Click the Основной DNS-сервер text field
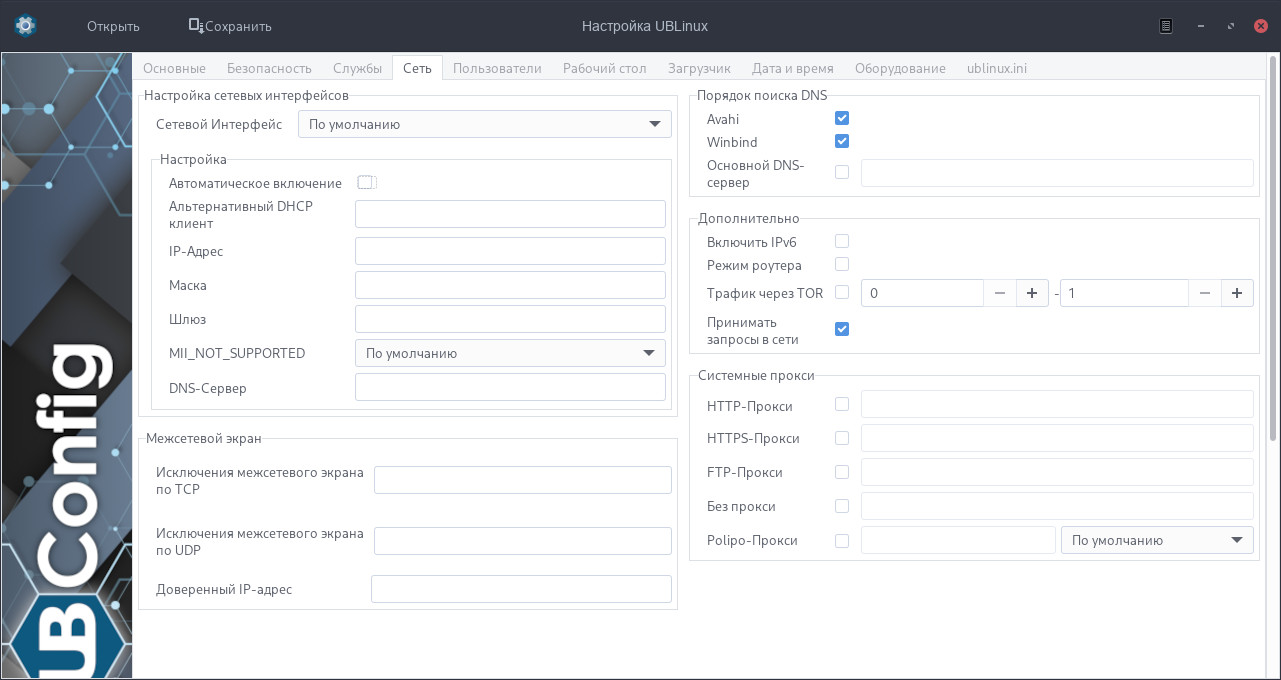Image resolution: width=1281 pixels, height=680 pixels. pyautogui.click(x=1057, y=172)
